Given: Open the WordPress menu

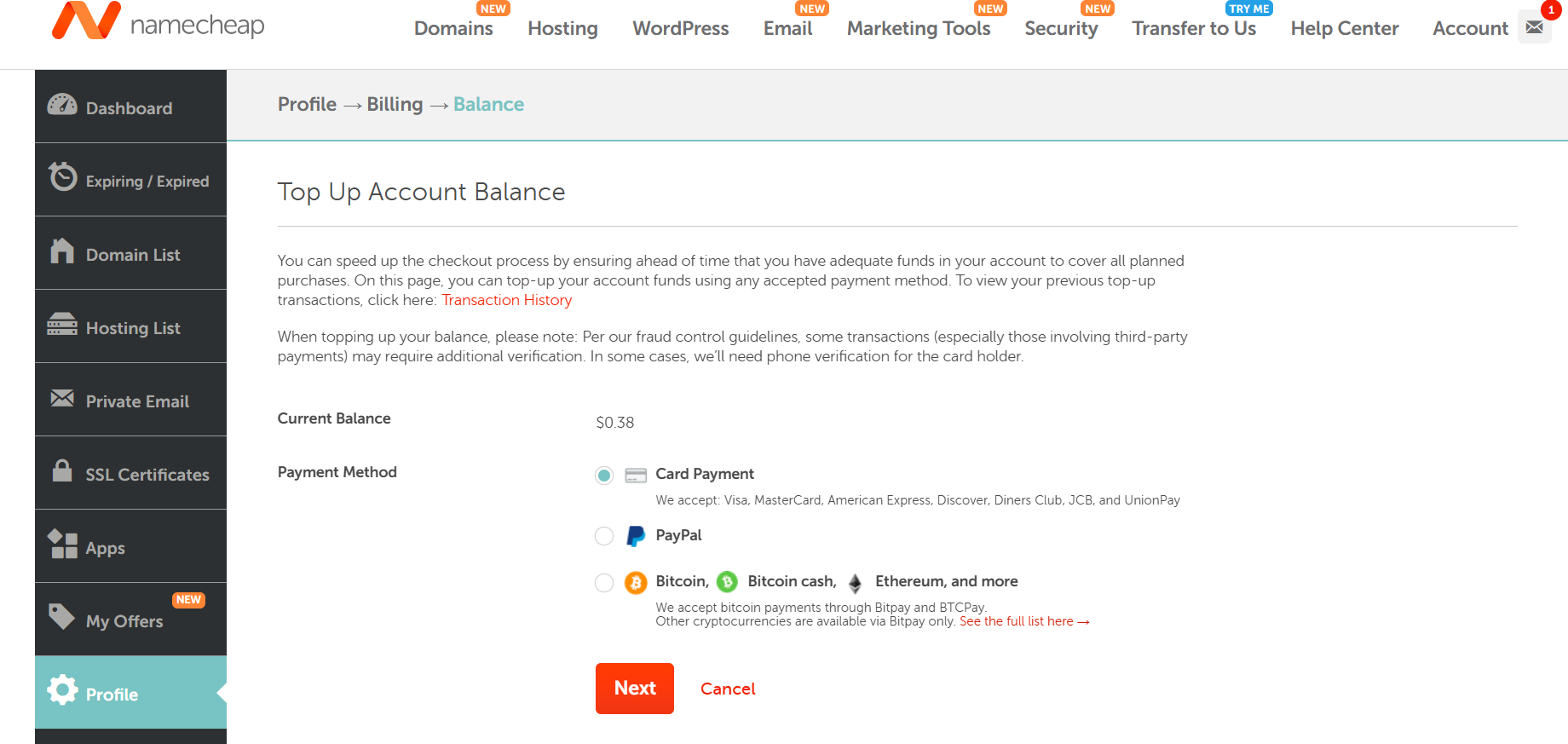Looking at the screenshot, I should [681, 28].
